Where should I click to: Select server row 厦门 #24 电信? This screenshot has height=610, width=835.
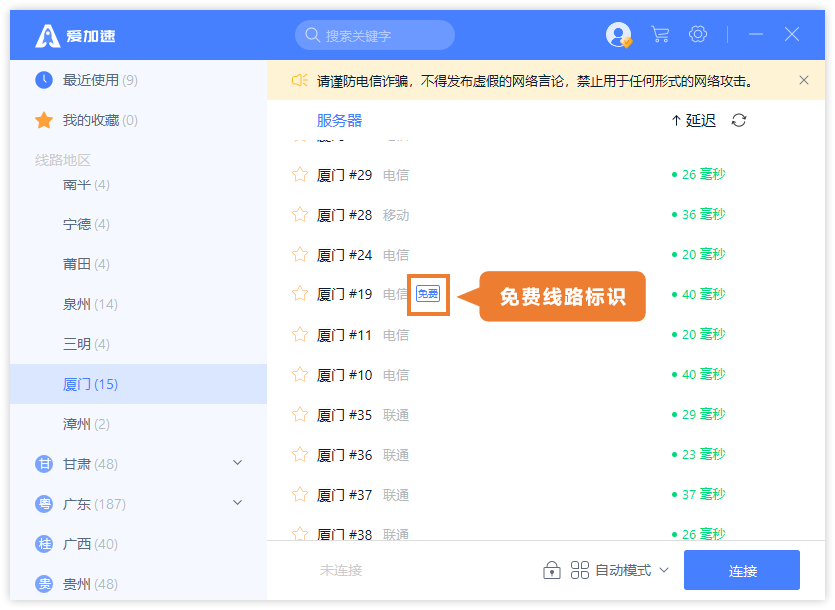[x=546, y=255]
